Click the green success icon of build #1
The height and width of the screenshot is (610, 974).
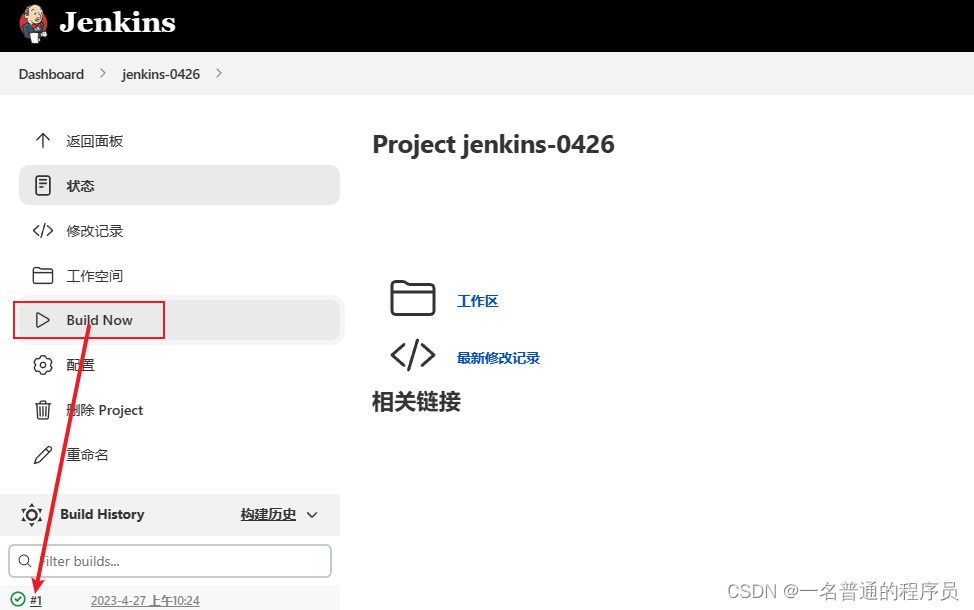click(18, 599)
